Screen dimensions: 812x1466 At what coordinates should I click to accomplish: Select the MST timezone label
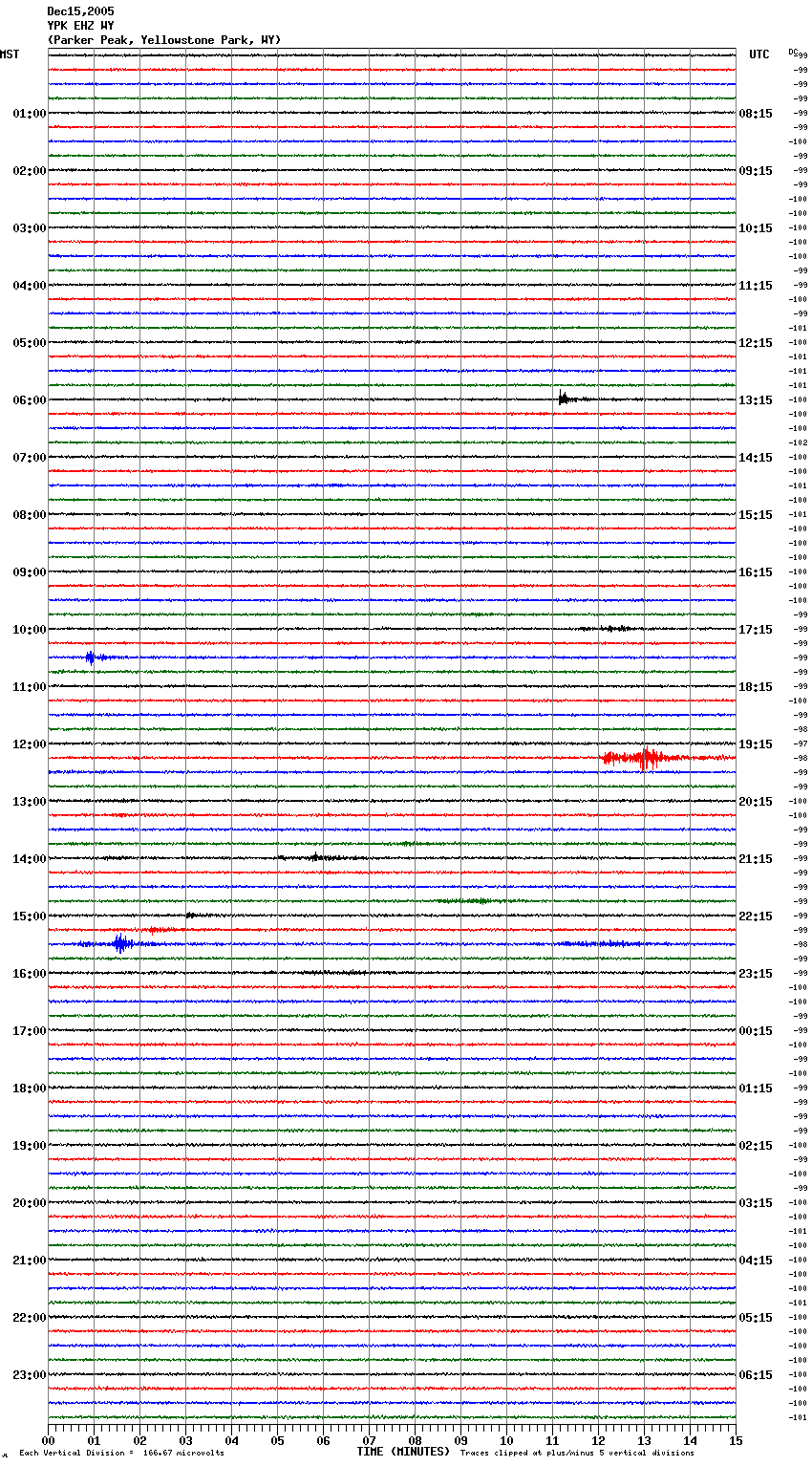tap(10, 54)
